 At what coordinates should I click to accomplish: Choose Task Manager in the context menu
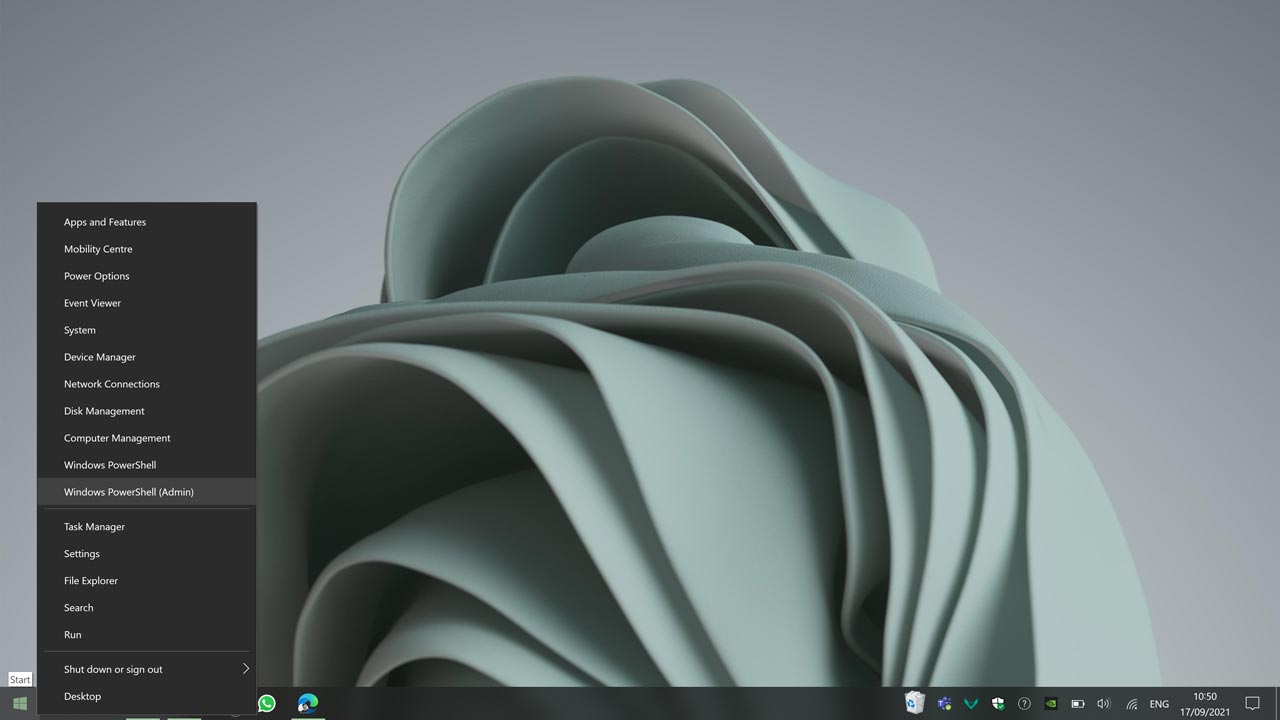[95, 527]
